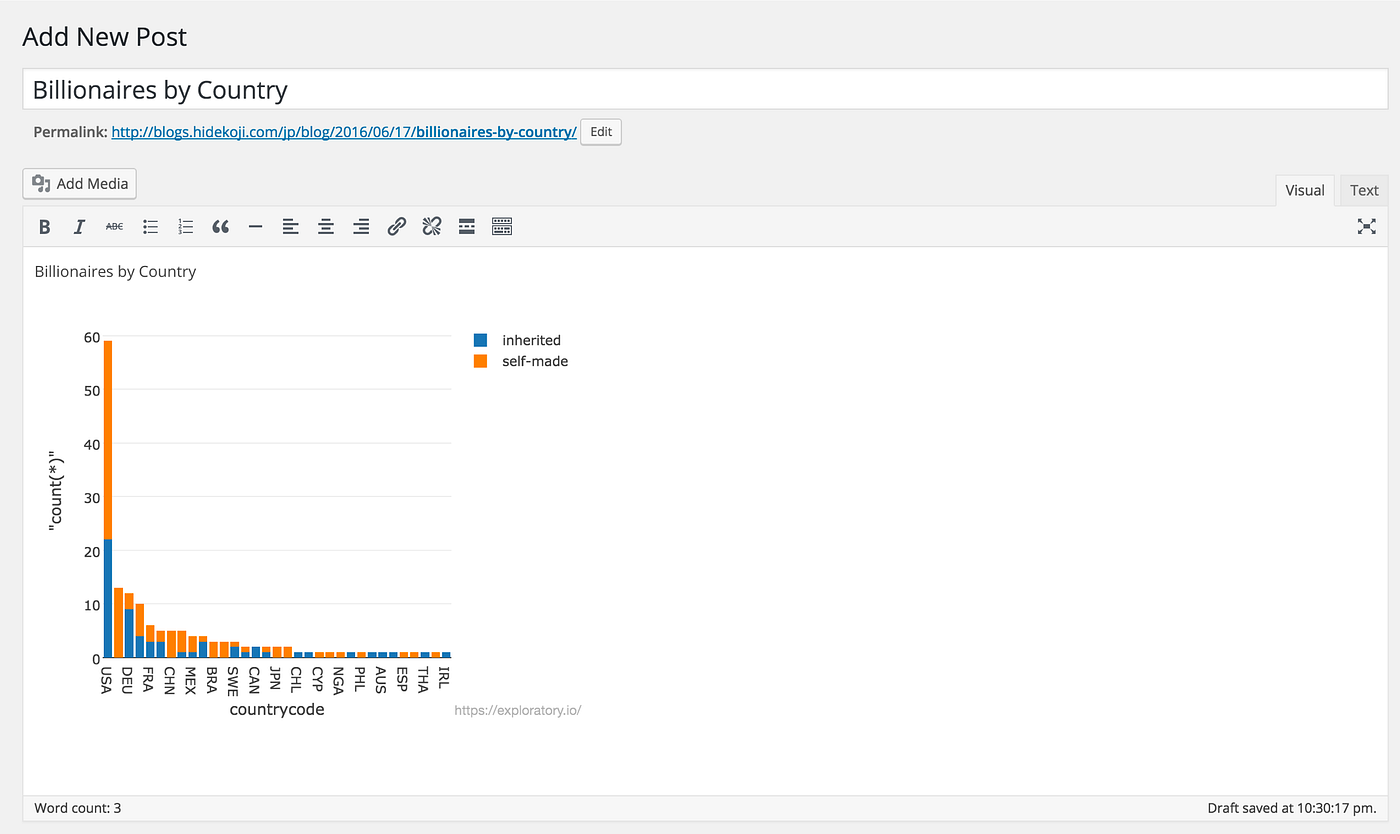The width and height of the screenshot is (1400, 834).
Task: Insert a bulleted list
Action: [150, 226]
